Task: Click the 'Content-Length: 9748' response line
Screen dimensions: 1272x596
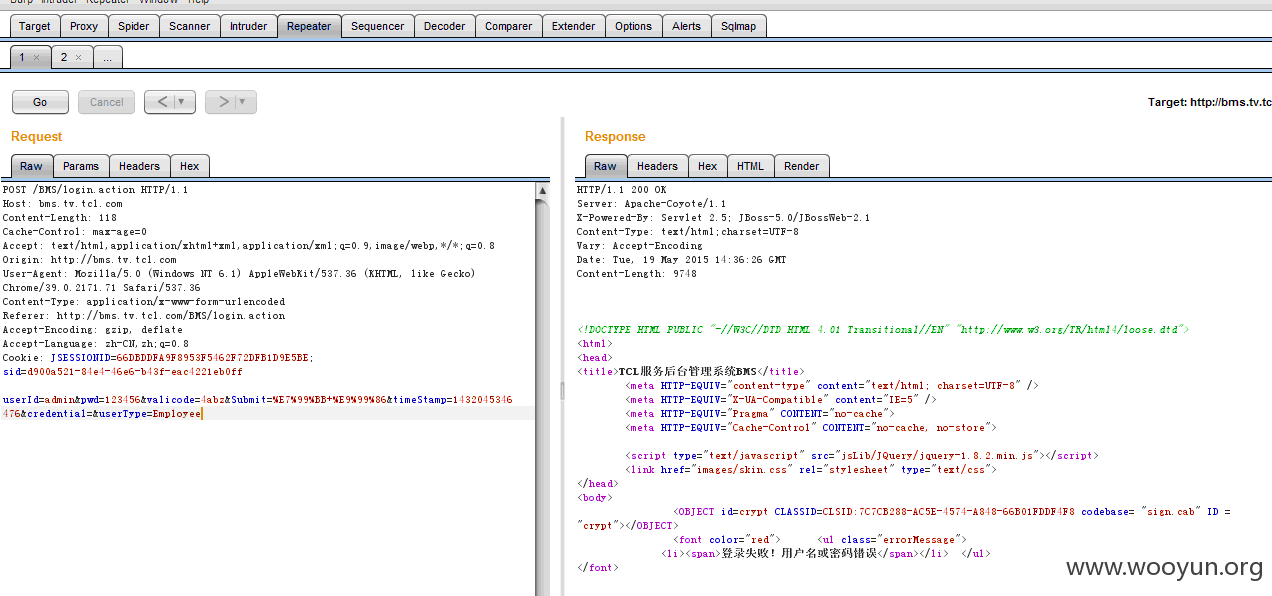Action: point(636,273)
